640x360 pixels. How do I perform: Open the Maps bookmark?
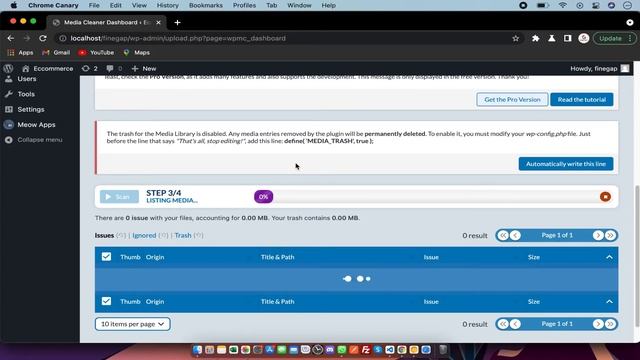[x=137, y=52]
